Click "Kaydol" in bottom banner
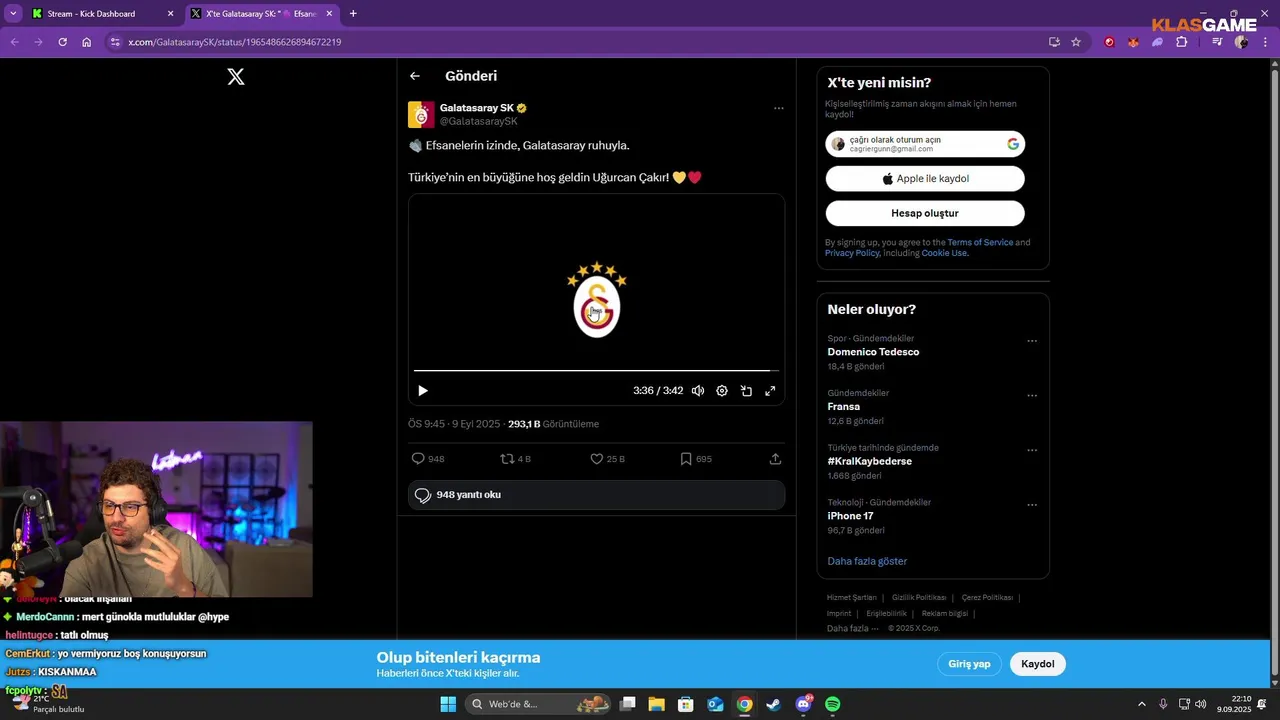This screenshot has width=1280, height=720. [1038, 664]
